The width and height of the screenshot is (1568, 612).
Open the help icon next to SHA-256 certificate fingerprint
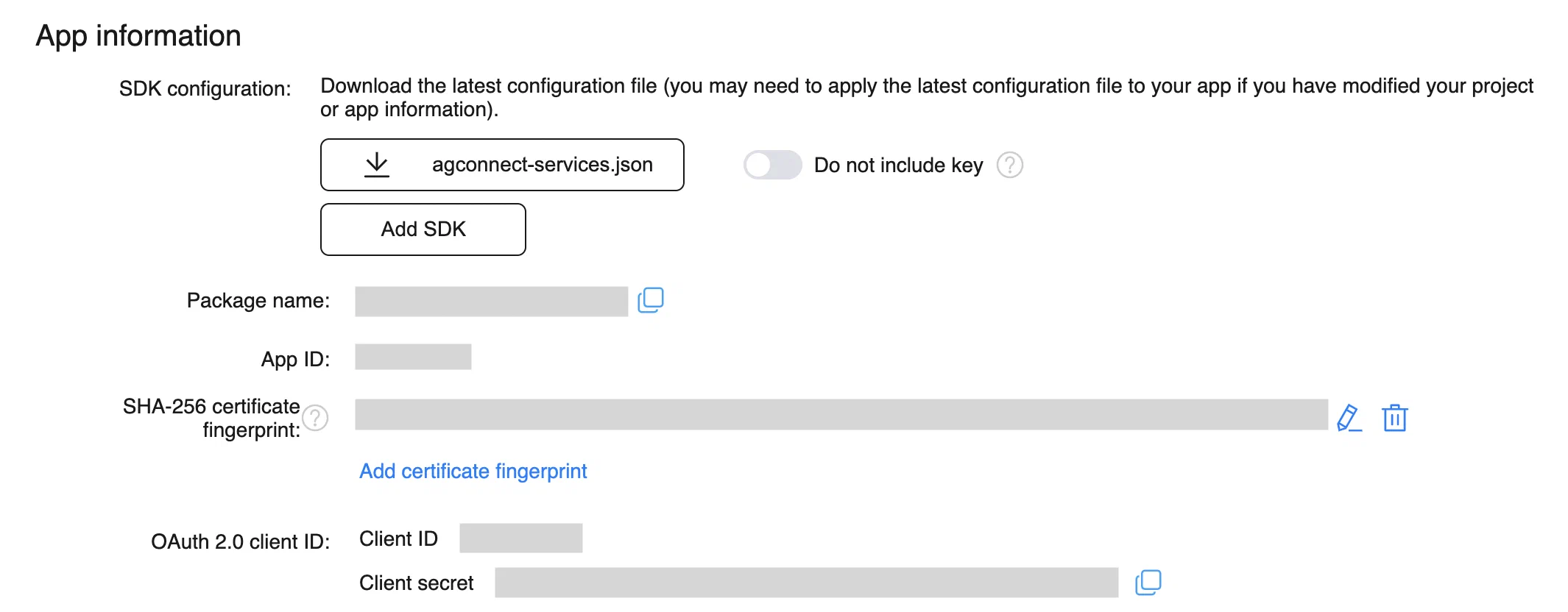coord(315,418)
